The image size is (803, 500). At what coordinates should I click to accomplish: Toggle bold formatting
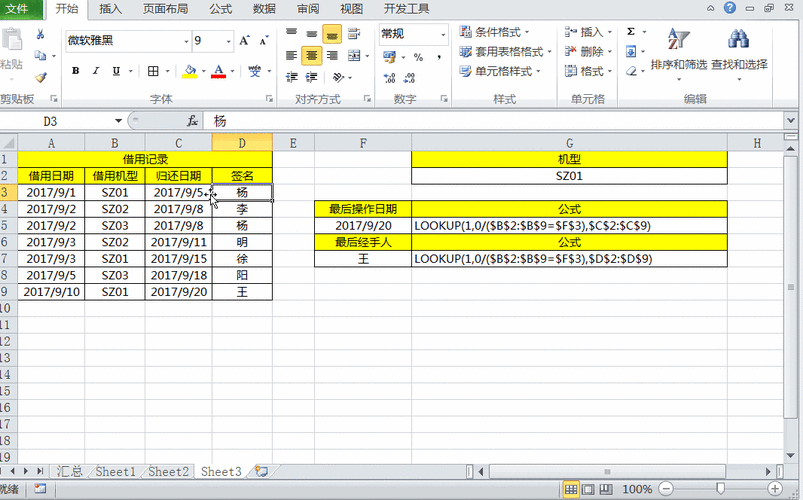click(75, 71)
